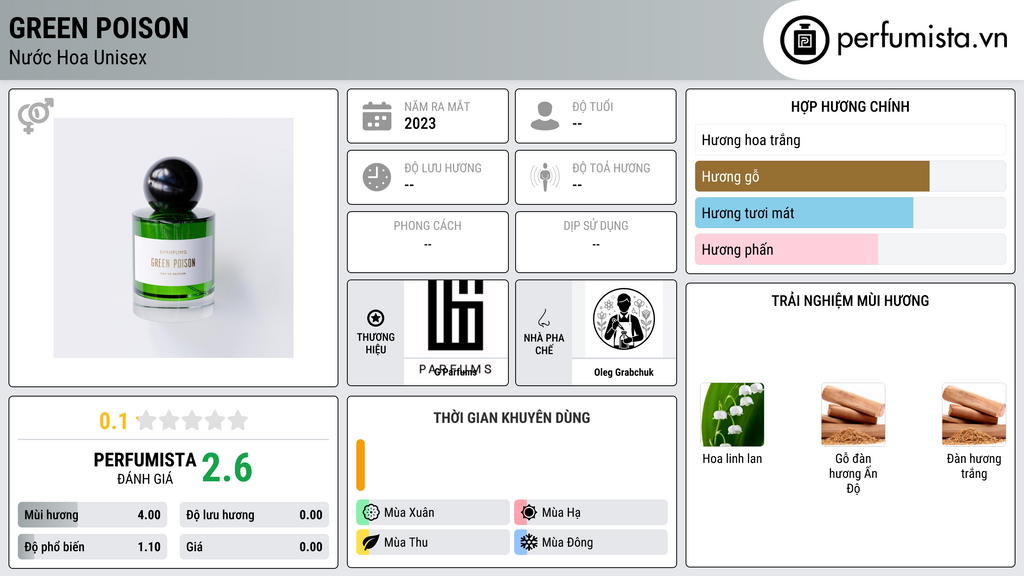This screenshot has width=1024, height=576.
Task: Click the blue Hương tươi mát accord bar
Action: 804,213
